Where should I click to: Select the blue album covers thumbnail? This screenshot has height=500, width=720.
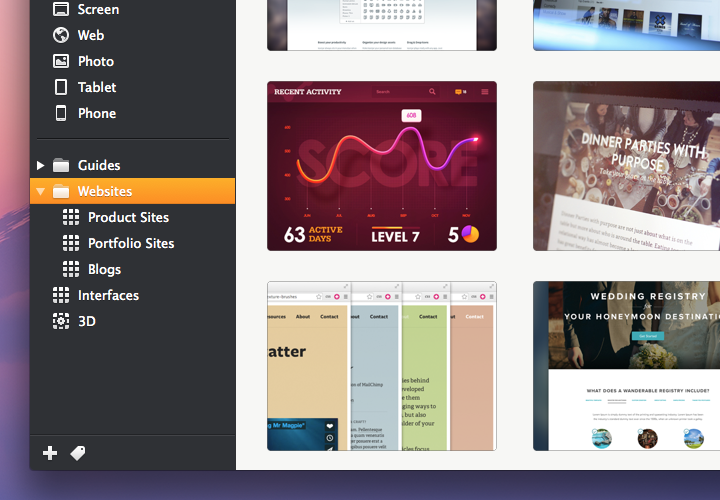pos(626,25)
